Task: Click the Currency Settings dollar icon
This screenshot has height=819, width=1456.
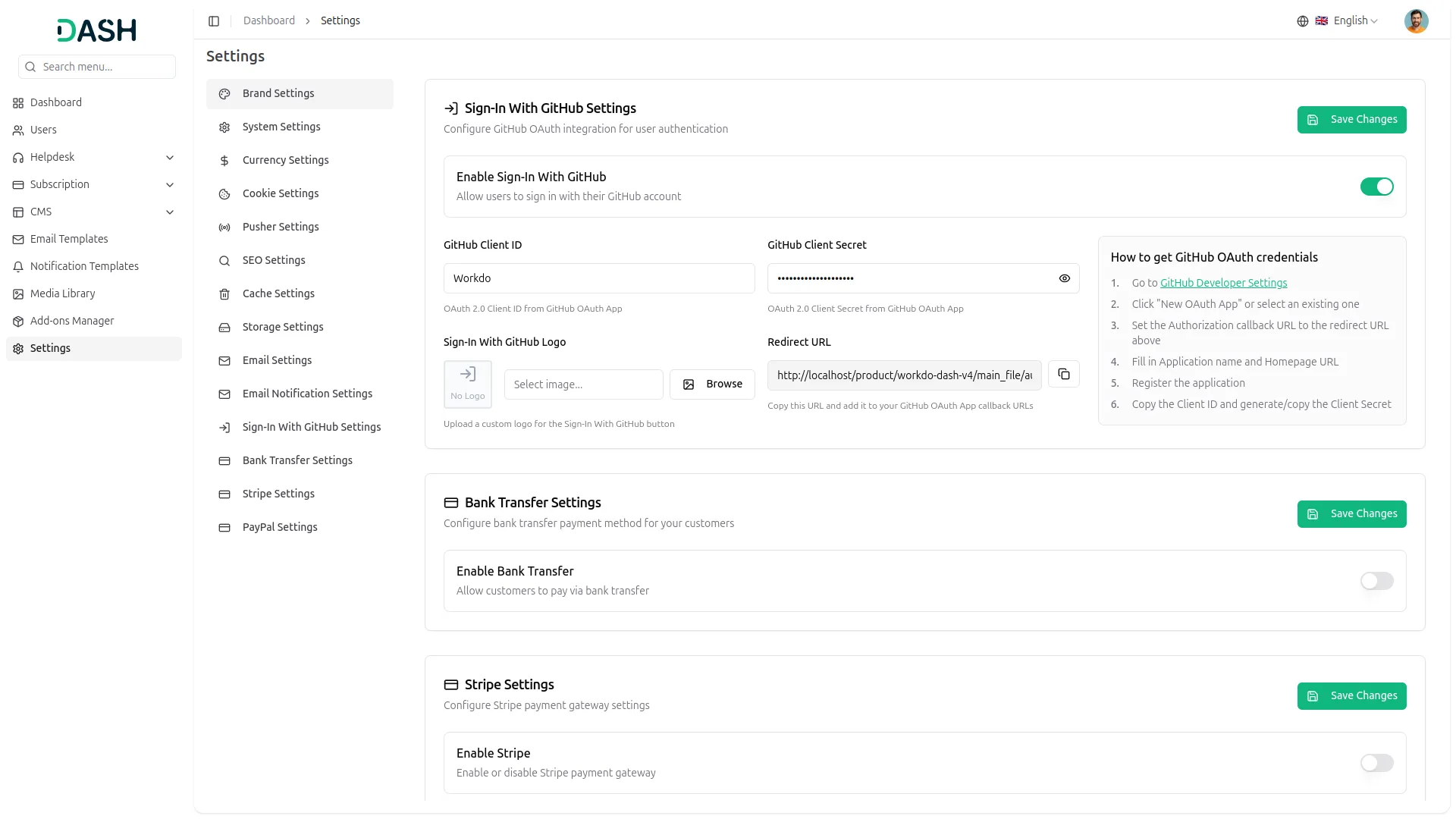Action: [224, 160]
